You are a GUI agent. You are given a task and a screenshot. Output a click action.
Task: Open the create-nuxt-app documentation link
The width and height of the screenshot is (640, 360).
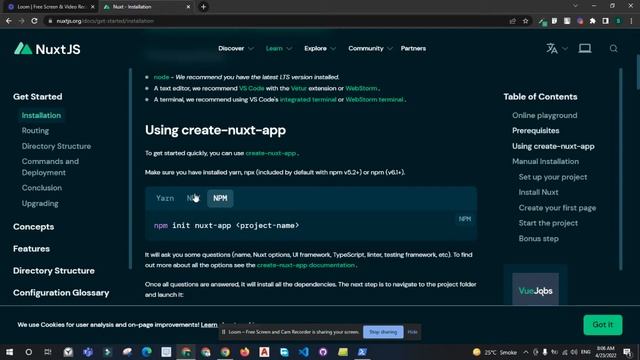coord(306,265)
